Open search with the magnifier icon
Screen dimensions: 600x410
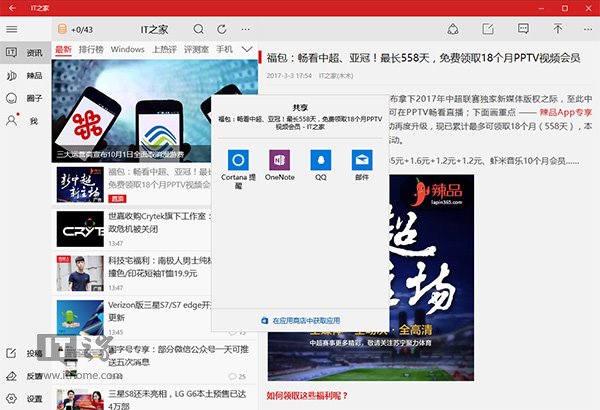198,29
